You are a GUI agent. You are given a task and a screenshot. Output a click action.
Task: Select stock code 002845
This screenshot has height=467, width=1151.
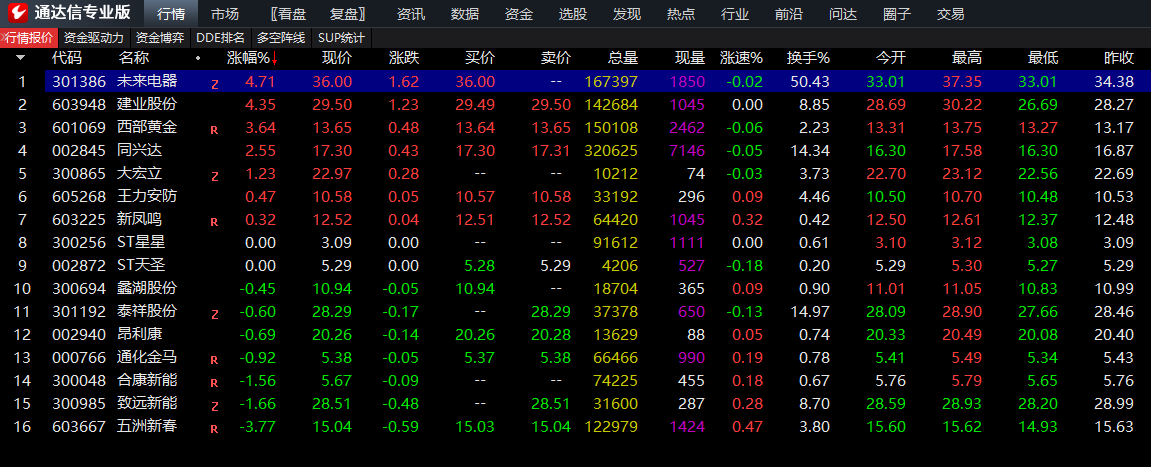pos(79,151)
